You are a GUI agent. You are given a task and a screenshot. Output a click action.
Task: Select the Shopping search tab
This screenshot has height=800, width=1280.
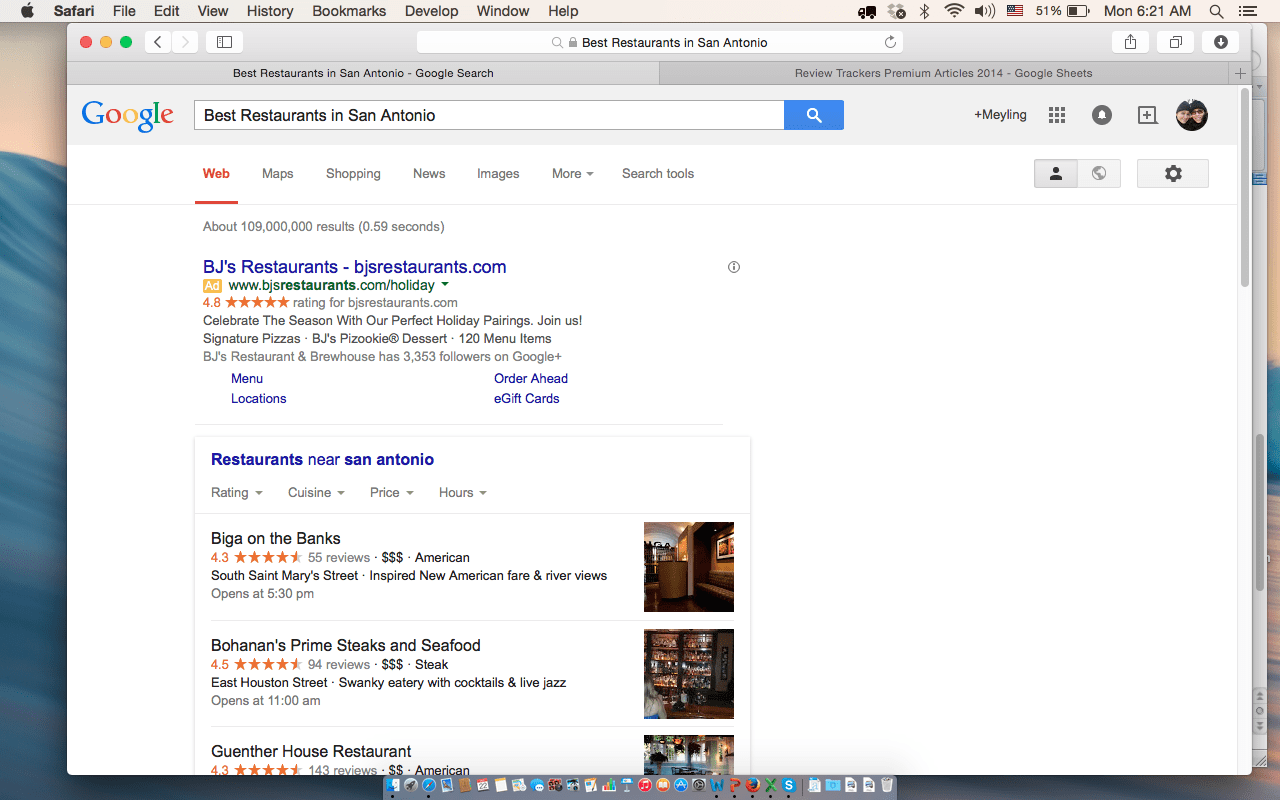point(353,173)
